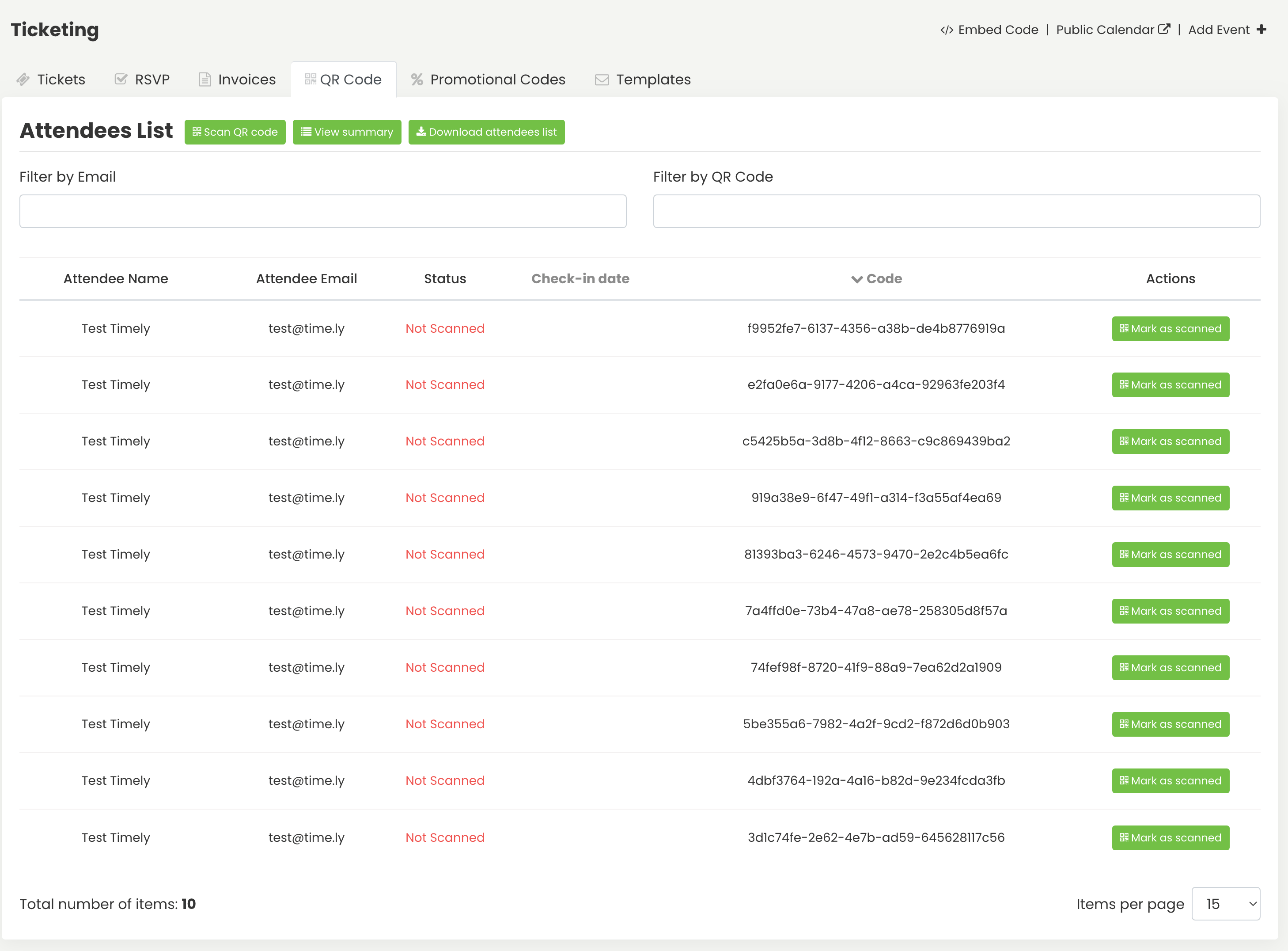Image resolution: width=1288 pixels, height=951 pixels.
Task: Click the checkmark icon on RSVP tab
Action: pyautogui.click(x=121, y=79)
